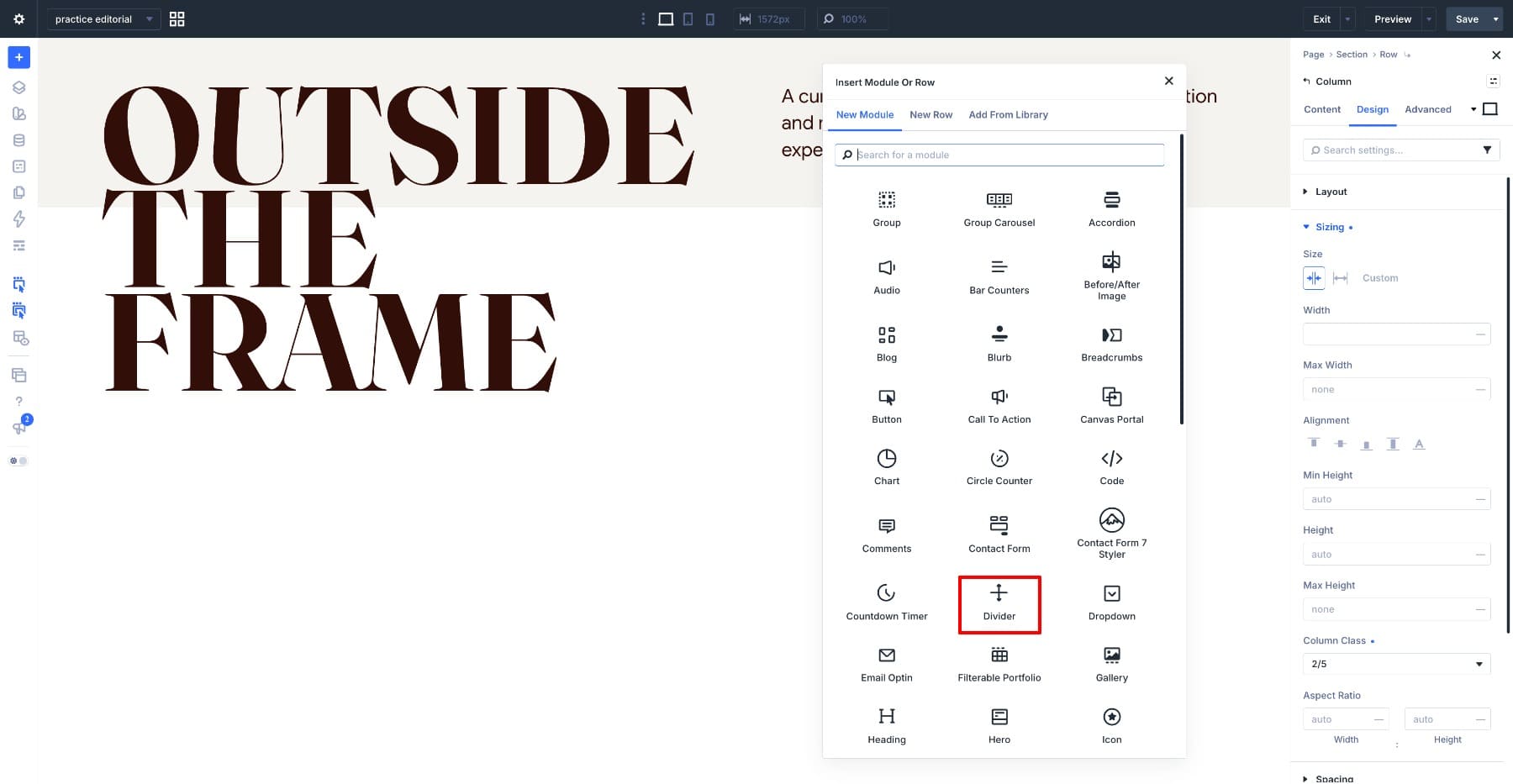This screenshot has width=1513, height=784.
Task: Add the Call To Action module
Action: pyautogui.click(x=999, y=406)
